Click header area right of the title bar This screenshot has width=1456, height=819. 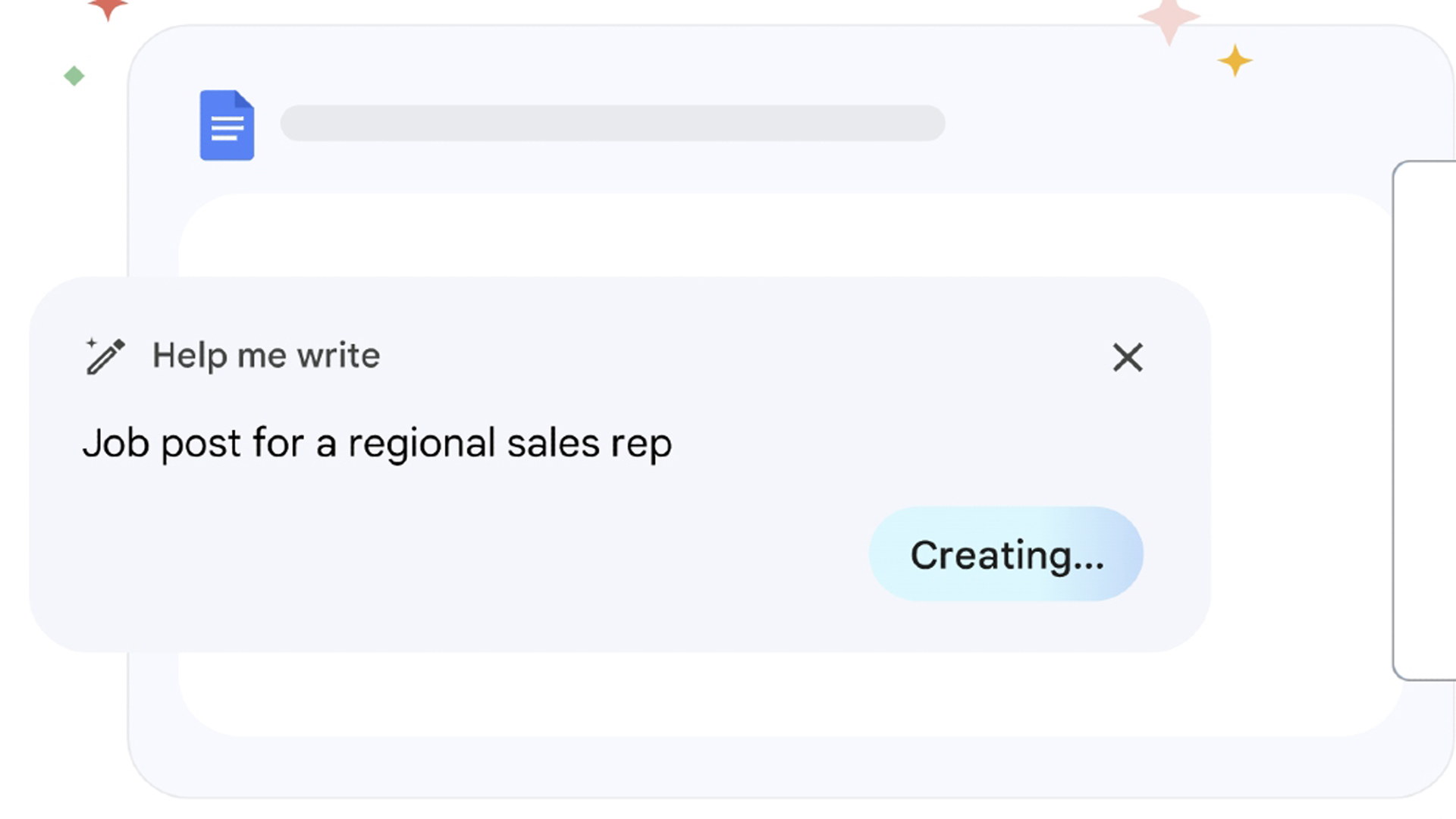pyautogui.click(x=1168, y=123)
